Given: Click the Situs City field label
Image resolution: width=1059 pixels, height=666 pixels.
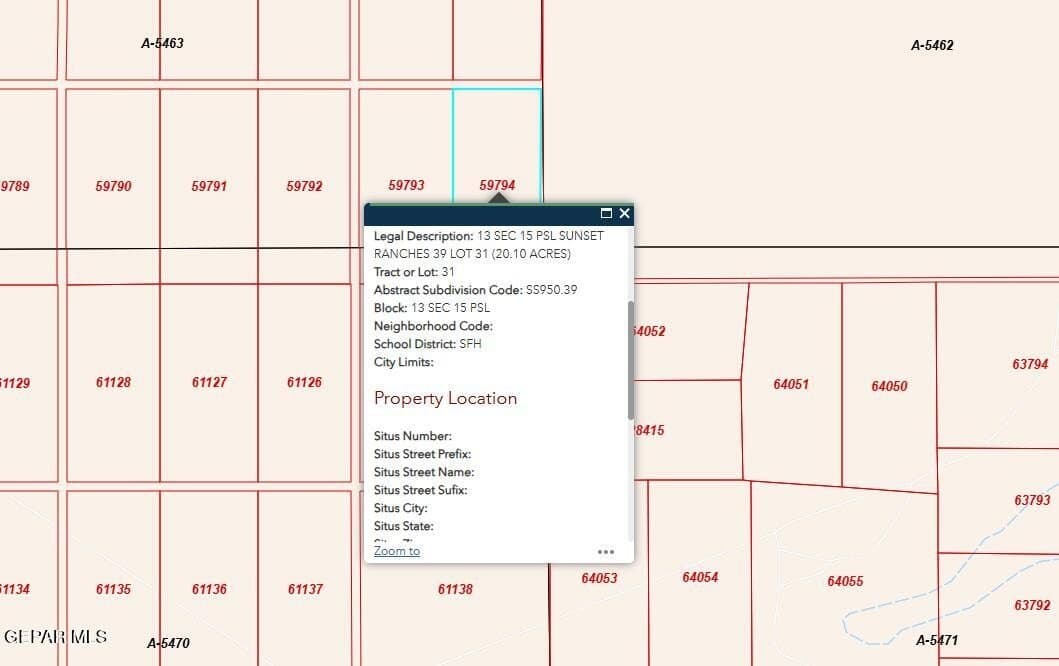Looking at the screenshot, I should tap(401, 508).
